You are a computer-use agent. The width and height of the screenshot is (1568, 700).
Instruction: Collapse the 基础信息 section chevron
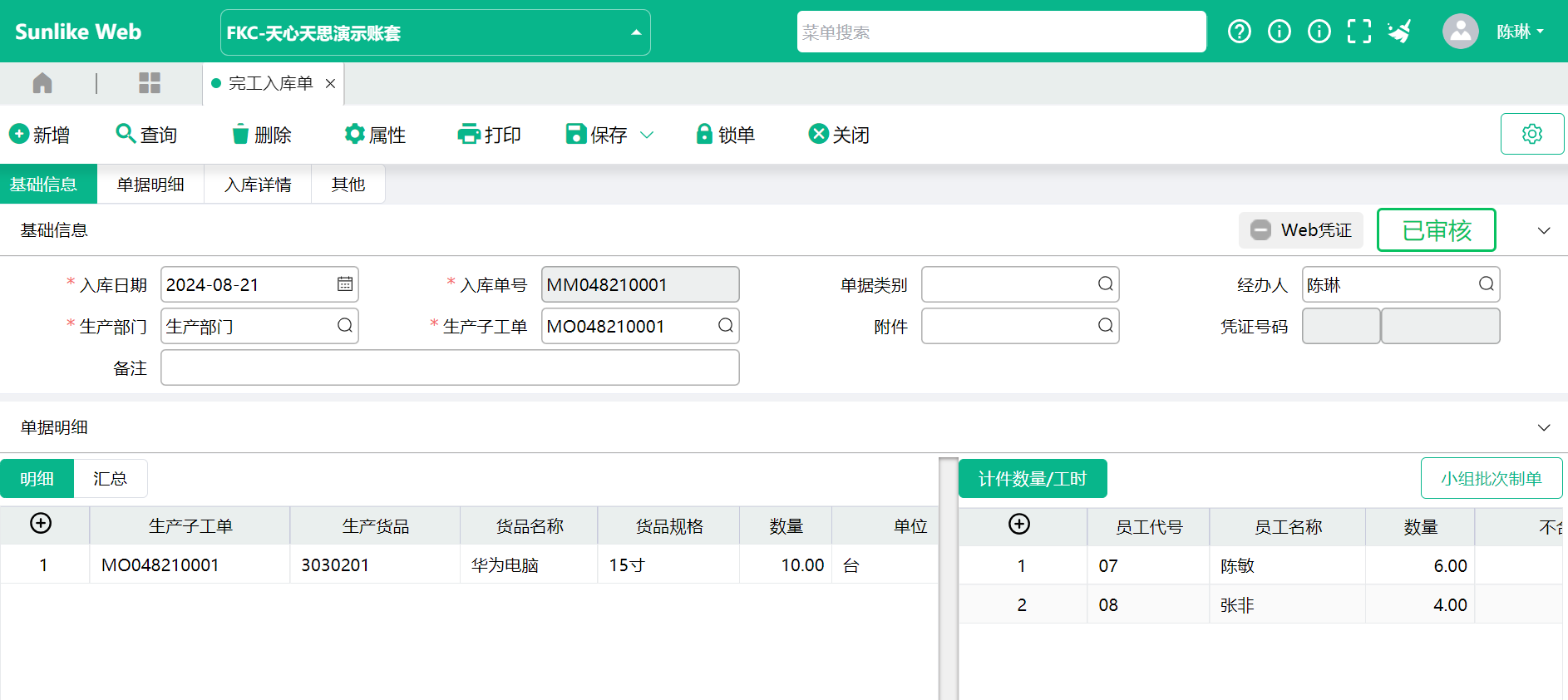click(x=1543, y=230)
